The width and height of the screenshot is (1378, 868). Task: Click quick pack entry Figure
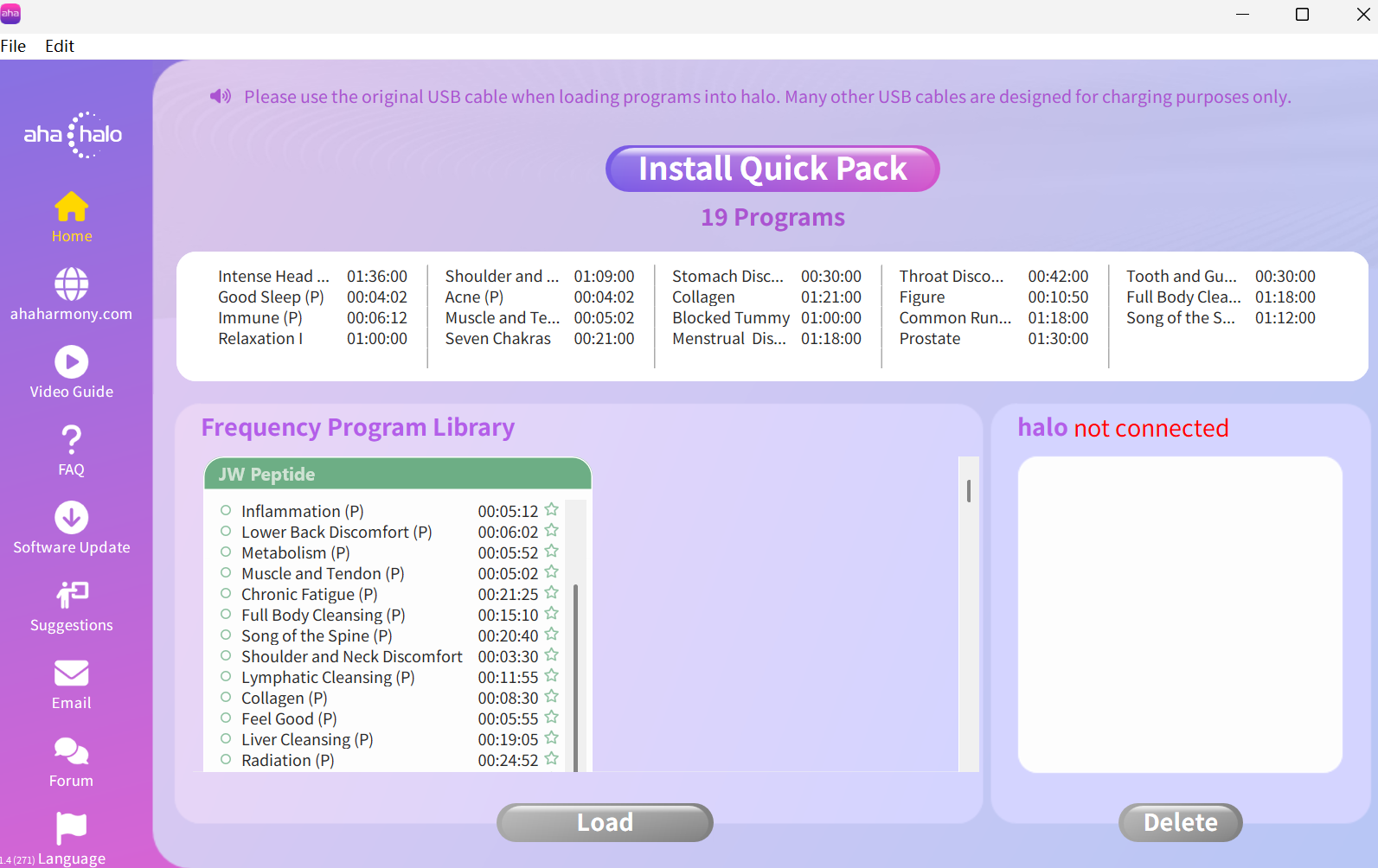(x=922, y=297)
